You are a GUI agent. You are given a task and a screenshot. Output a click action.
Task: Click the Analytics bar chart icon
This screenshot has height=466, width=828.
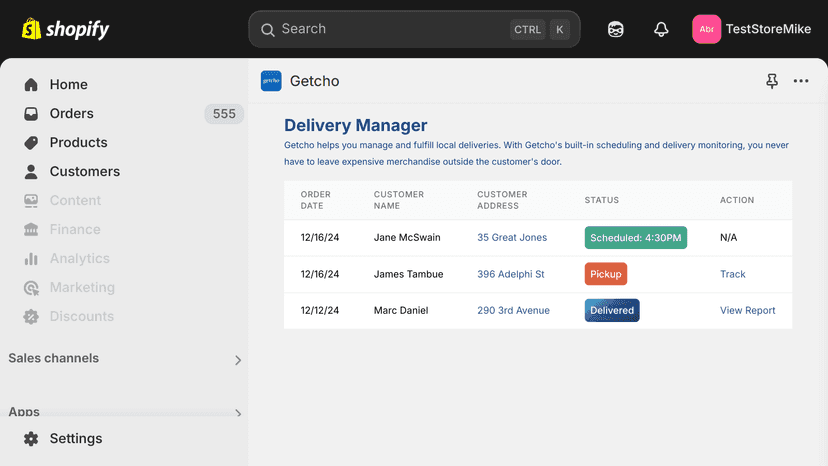point(31,258)
